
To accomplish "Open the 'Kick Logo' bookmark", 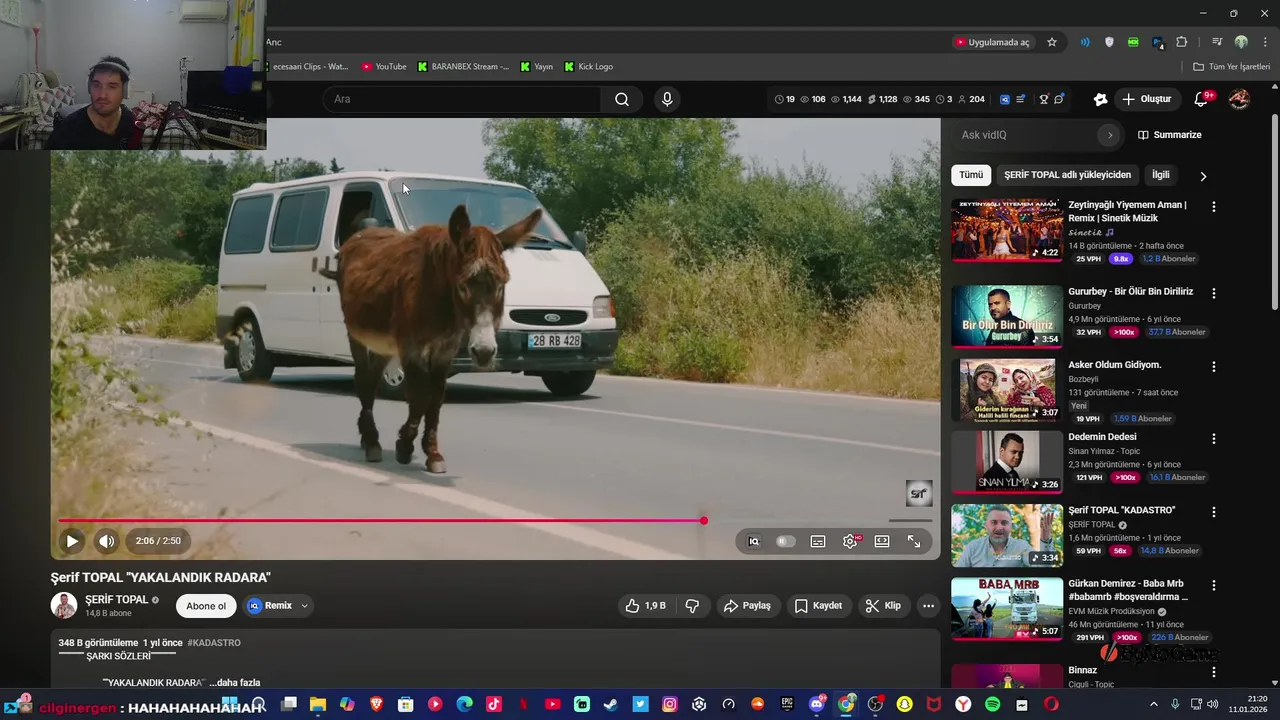I will 588,67.
